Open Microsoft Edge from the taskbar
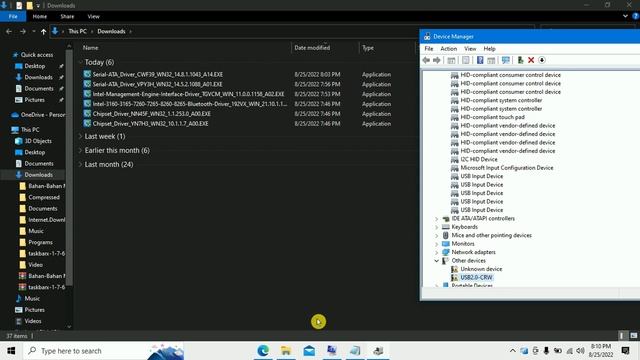640x360 pixels. (x=263, y=351)
